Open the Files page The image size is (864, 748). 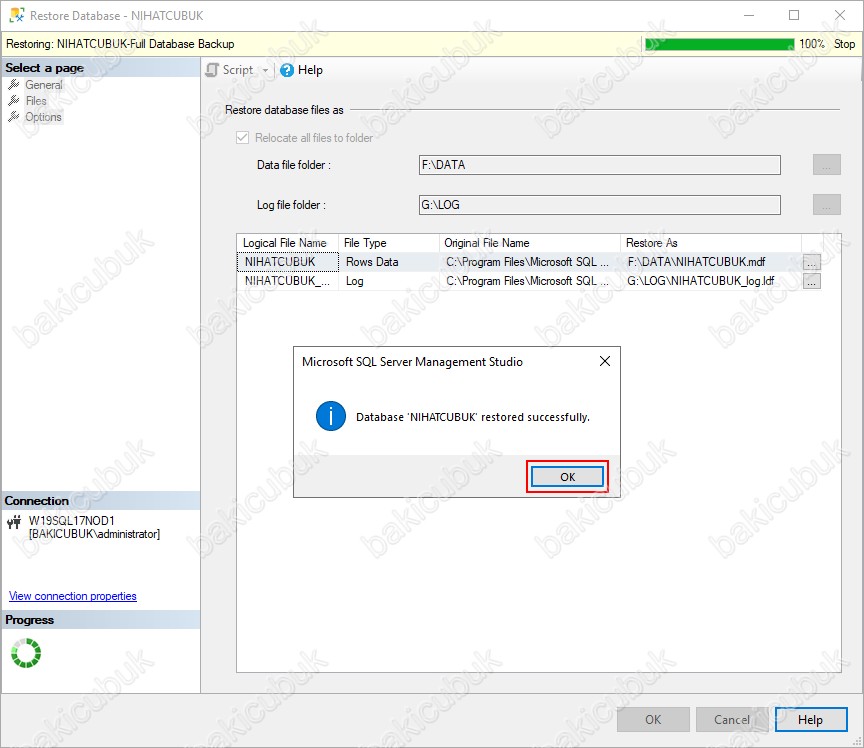[x=36, y=101]
